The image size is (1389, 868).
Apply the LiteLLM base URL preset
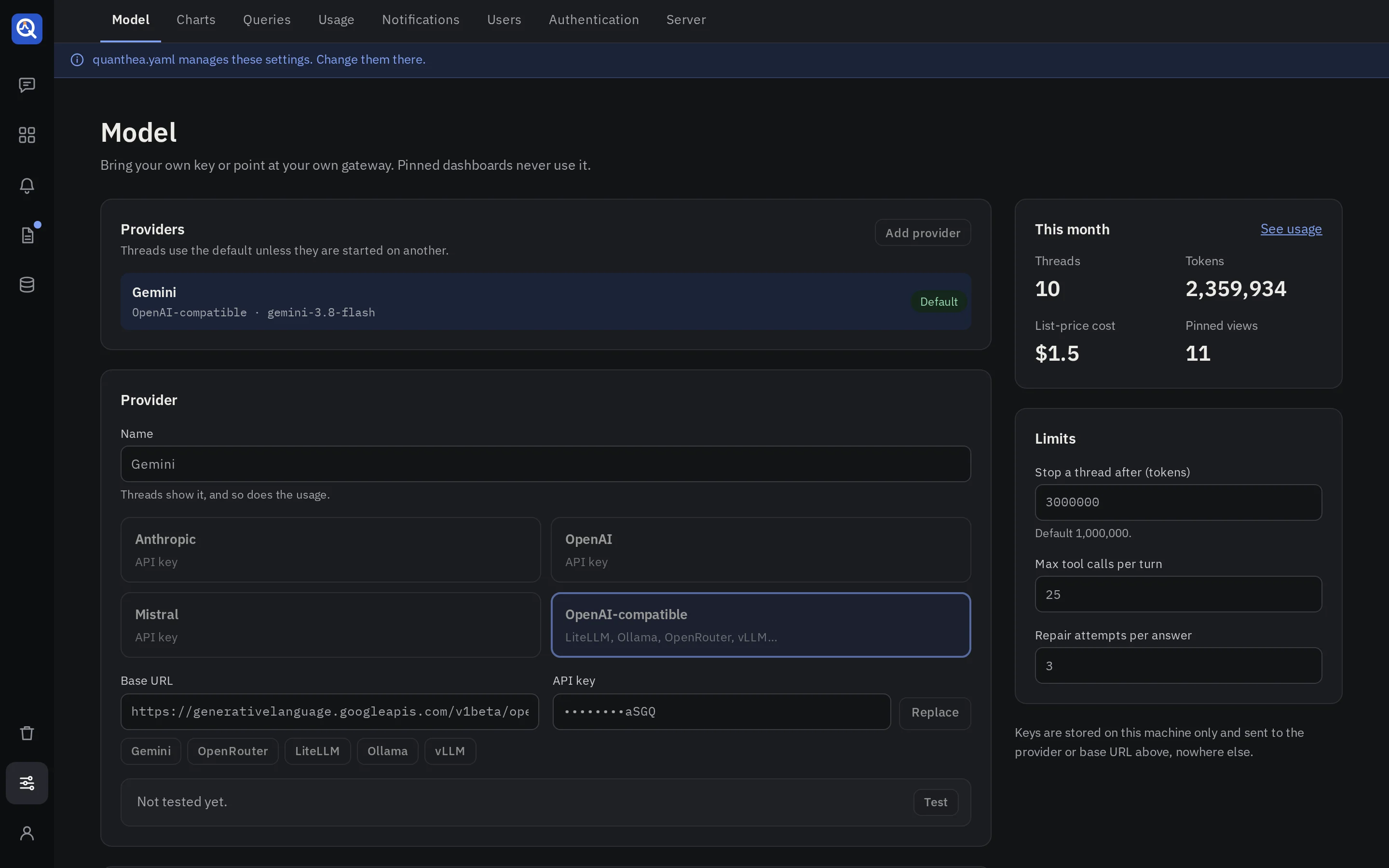pos(317,751)
